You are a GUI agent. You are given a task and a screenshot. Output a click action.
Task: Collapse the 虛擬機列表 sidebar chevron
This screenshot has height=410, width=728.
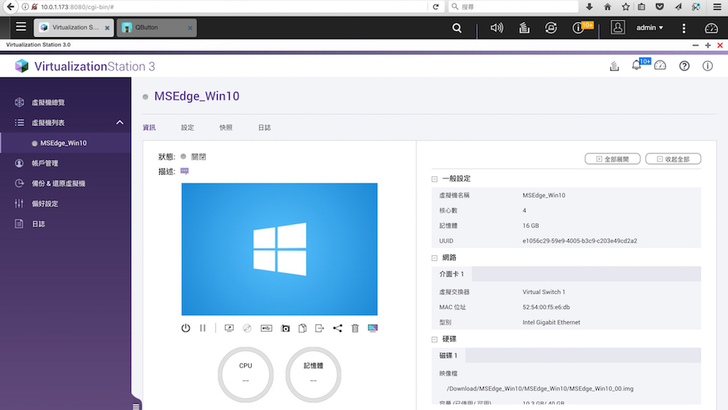point(120,123)
